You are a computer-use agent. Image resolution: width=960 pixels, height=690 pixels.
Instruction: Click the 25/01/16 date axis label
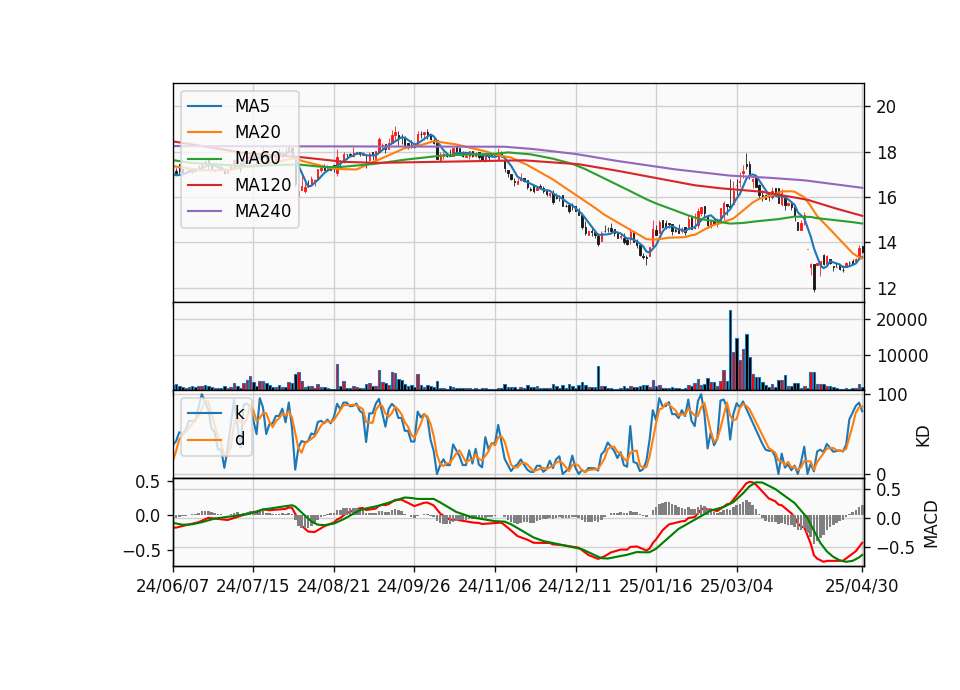(656, 586)
